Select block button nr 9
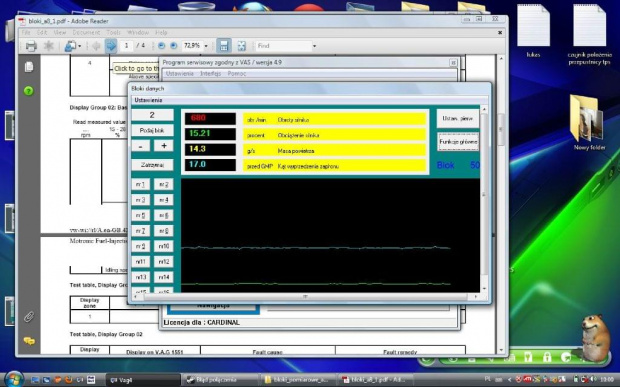Viewport: 620px width, 387px height. pyautogui.click(x=140, y=246)
